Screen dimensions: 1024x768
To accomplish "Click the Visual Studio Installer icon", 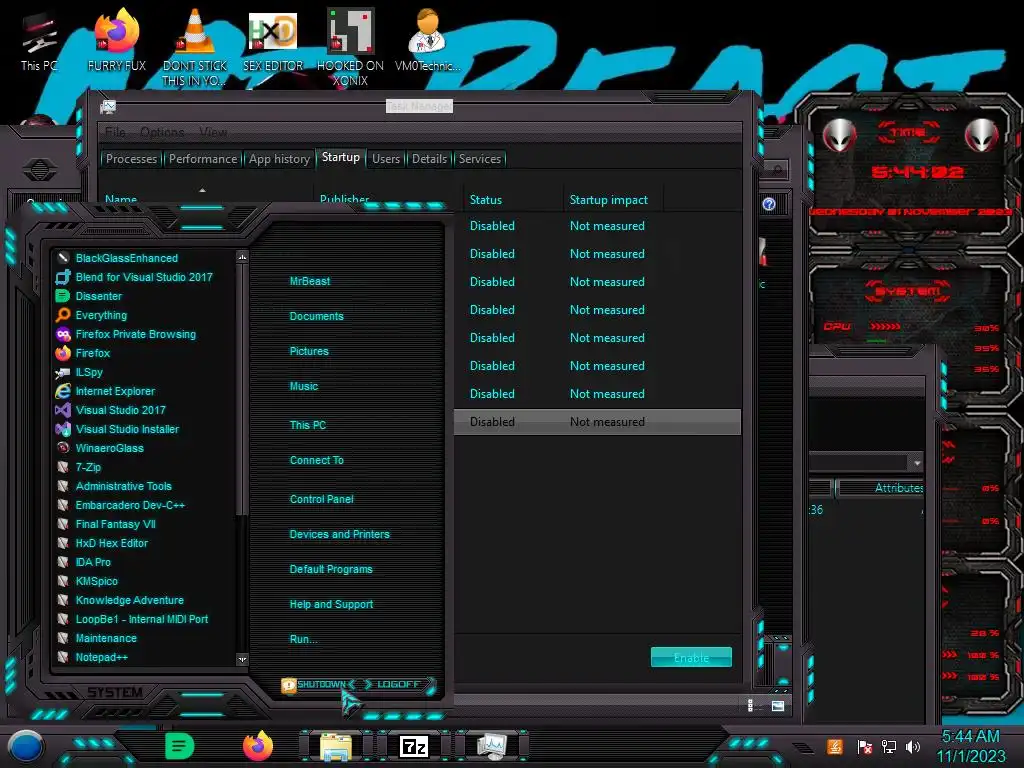I will point(63,429).
